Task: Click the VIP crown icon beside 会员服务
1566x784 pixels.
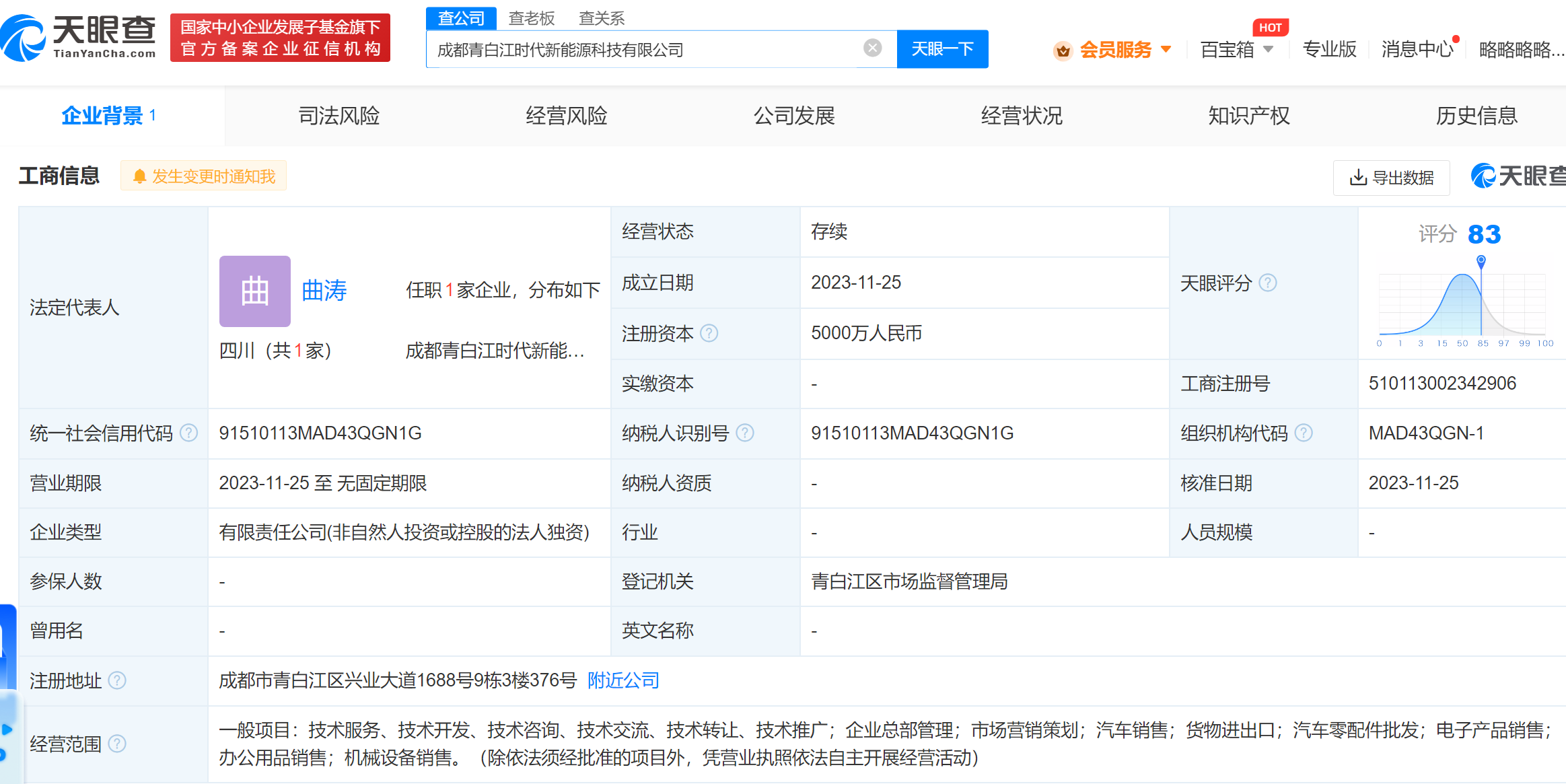Action: click(x=1063, y=50)
